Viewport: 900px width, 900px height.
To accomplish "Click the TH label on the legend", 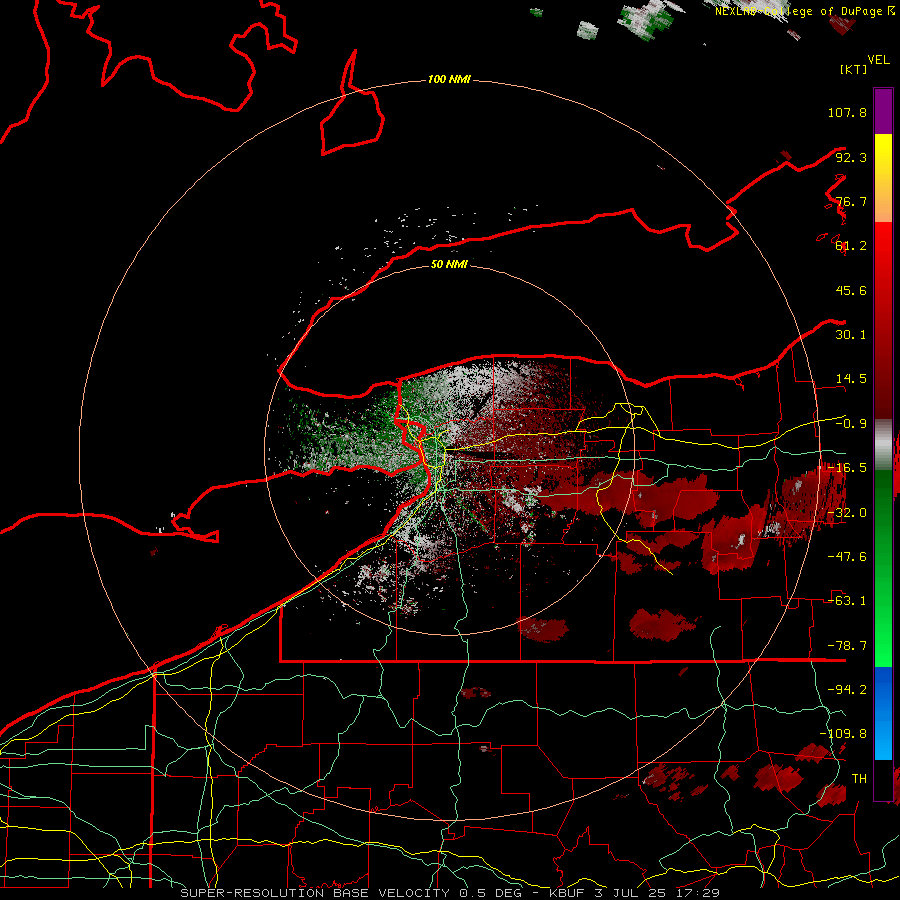I will click(x=859, y=779).
